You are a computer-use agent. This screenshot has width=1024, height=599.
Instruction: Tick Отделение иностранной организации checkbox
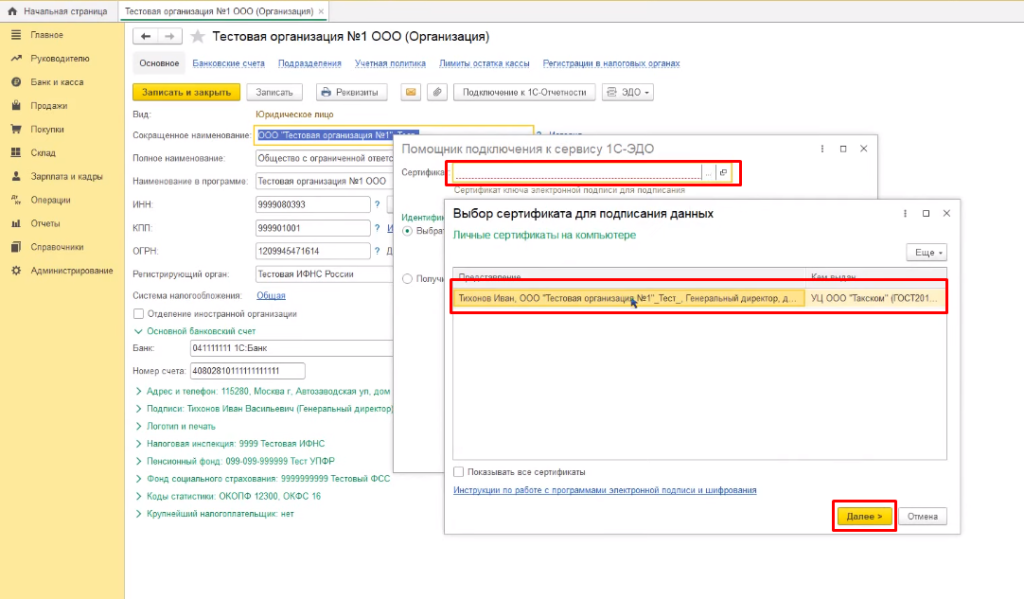pyautogui.click(x=138, y=314)
